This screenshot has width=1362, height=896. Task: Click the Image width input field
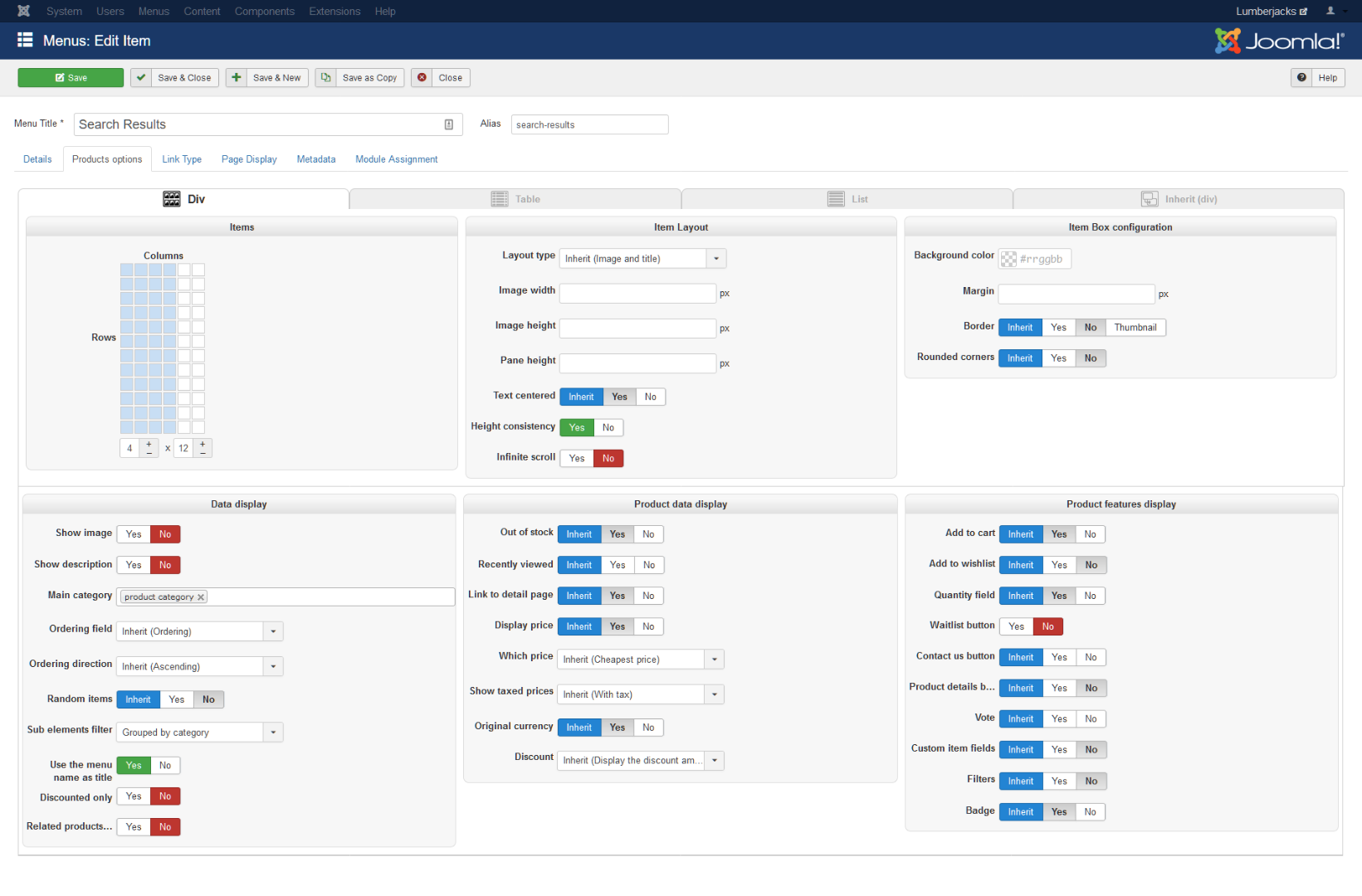[637, 294]
